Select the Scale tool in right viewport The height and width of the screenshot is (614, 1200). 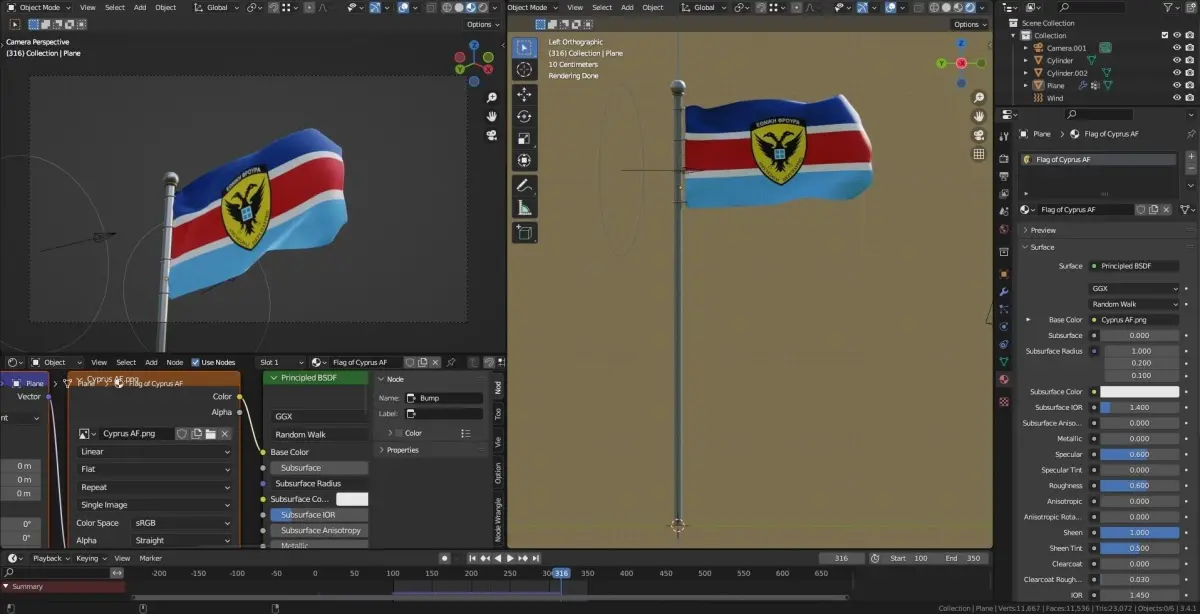pyautogui.click(x=525, y=138)
